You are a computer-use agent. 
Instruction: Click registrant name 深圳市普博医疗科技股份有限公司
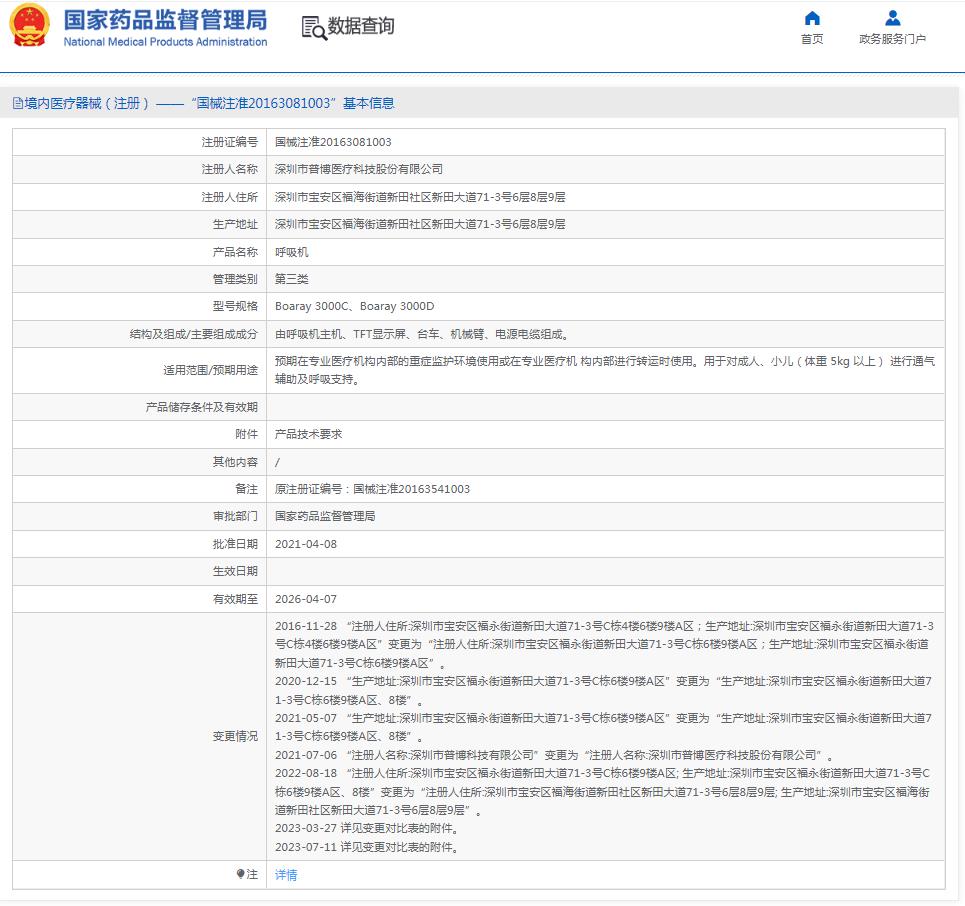(358, 169)
